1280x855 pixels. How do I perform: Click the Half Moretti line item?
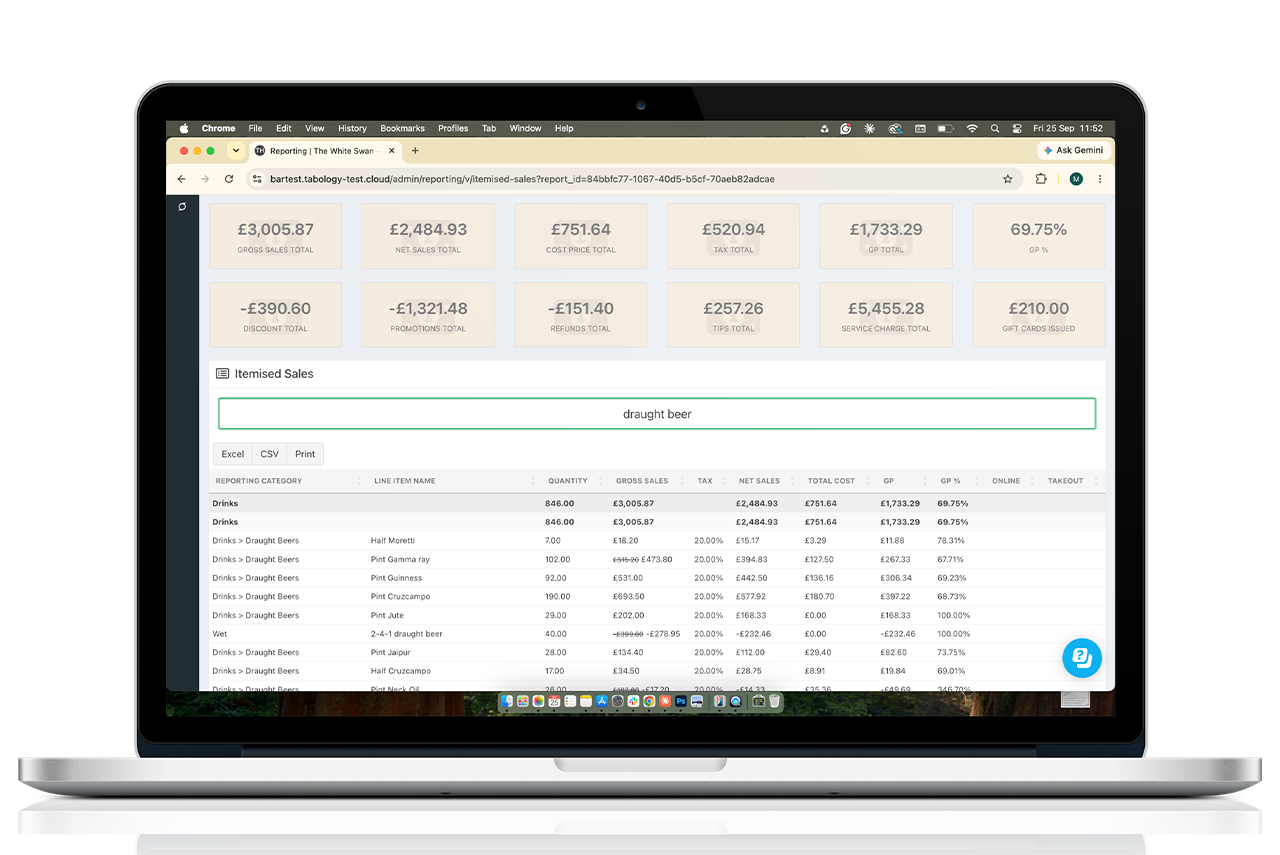392,541
